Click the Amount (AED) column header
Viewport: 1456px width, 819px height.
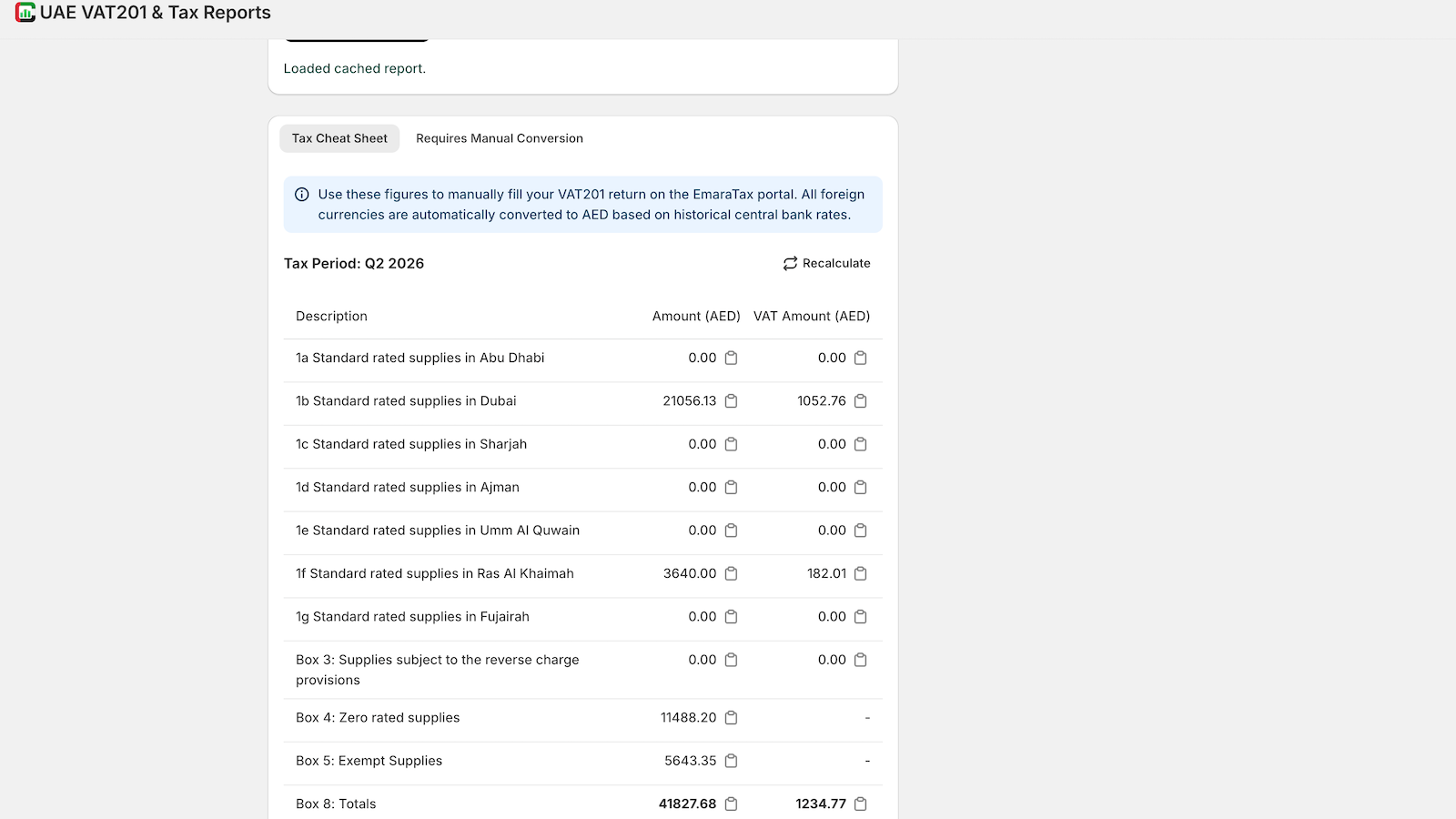(x=696, y=317)
